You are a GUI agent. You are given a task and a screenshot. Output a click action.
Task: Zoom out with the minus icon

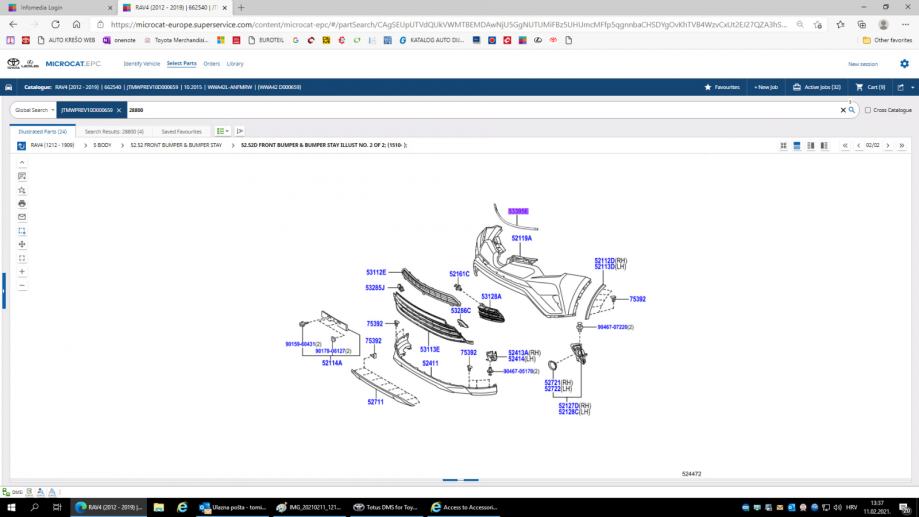(22, 285)
